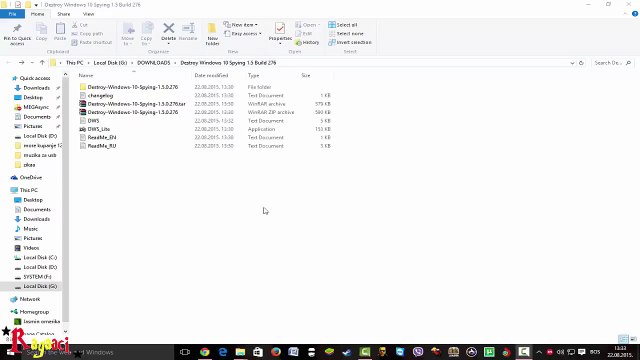Sort by the Date modified column
The image size is (640, 360).
coord(211,76)
